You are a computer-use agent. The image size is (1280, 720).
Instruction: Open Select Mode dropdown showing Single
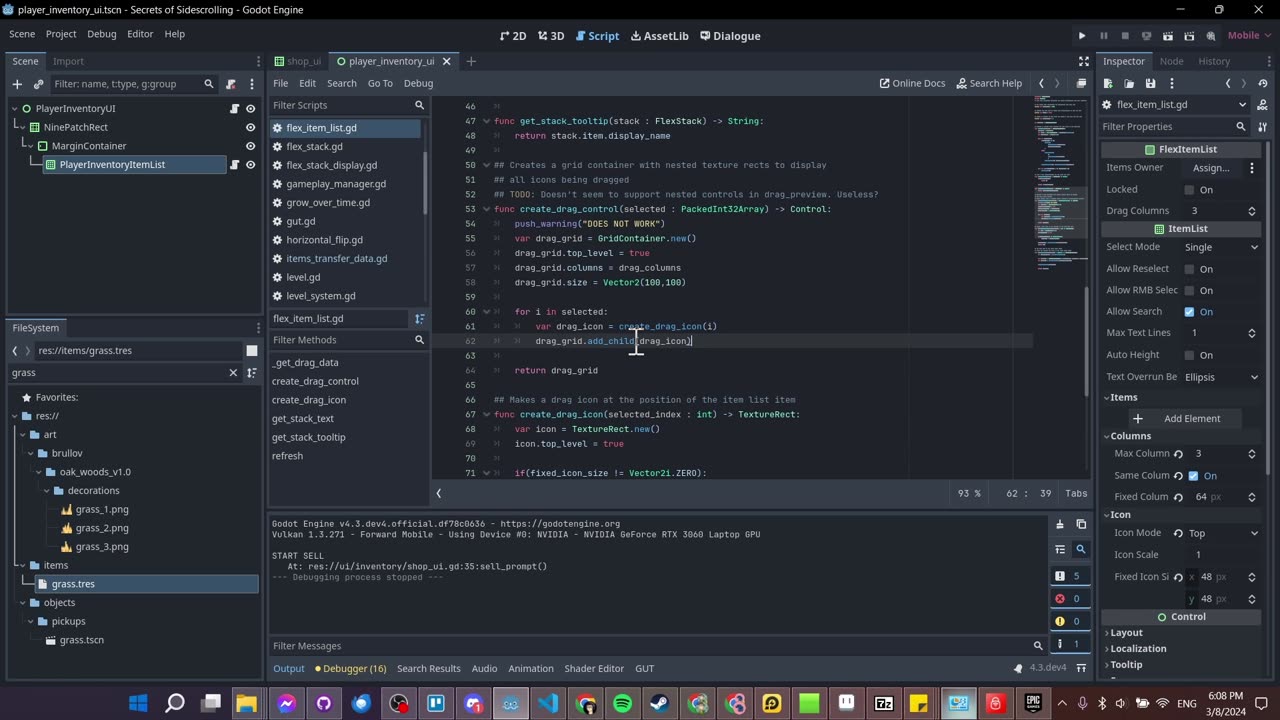[x=1221, y=247]
